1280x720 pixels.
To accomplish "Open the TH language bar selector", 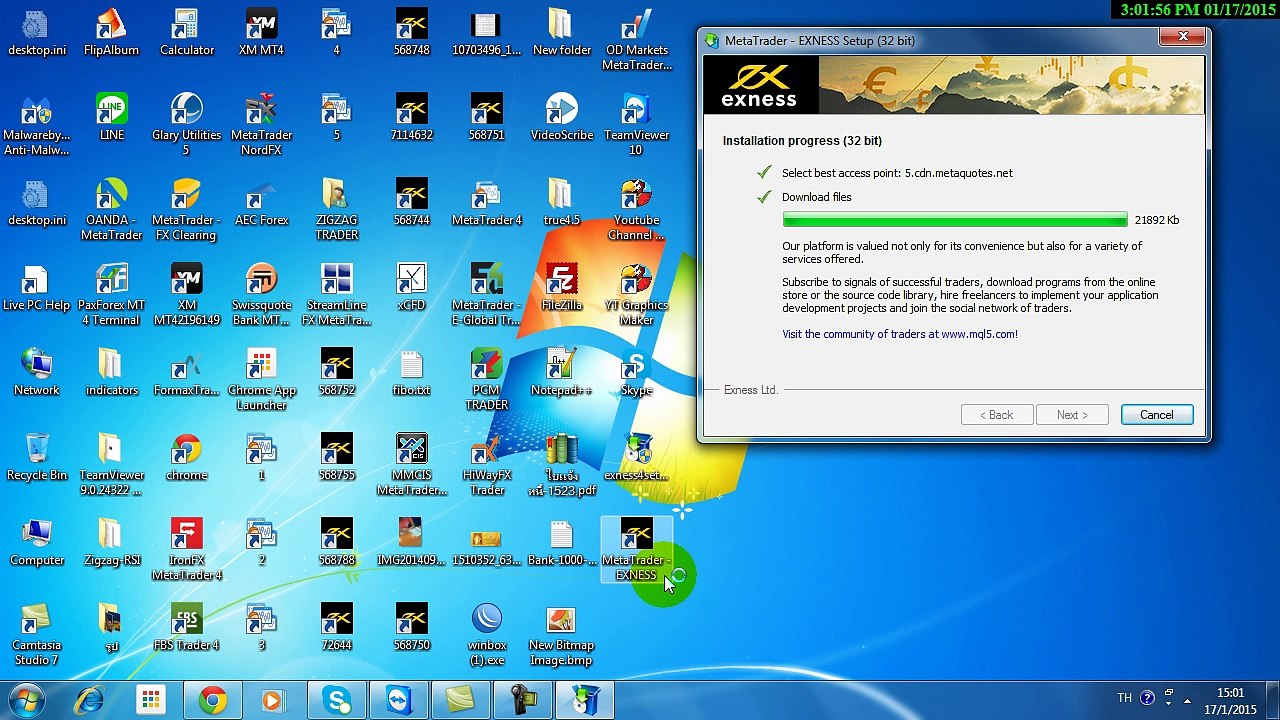I will [x=1124, y=698].
